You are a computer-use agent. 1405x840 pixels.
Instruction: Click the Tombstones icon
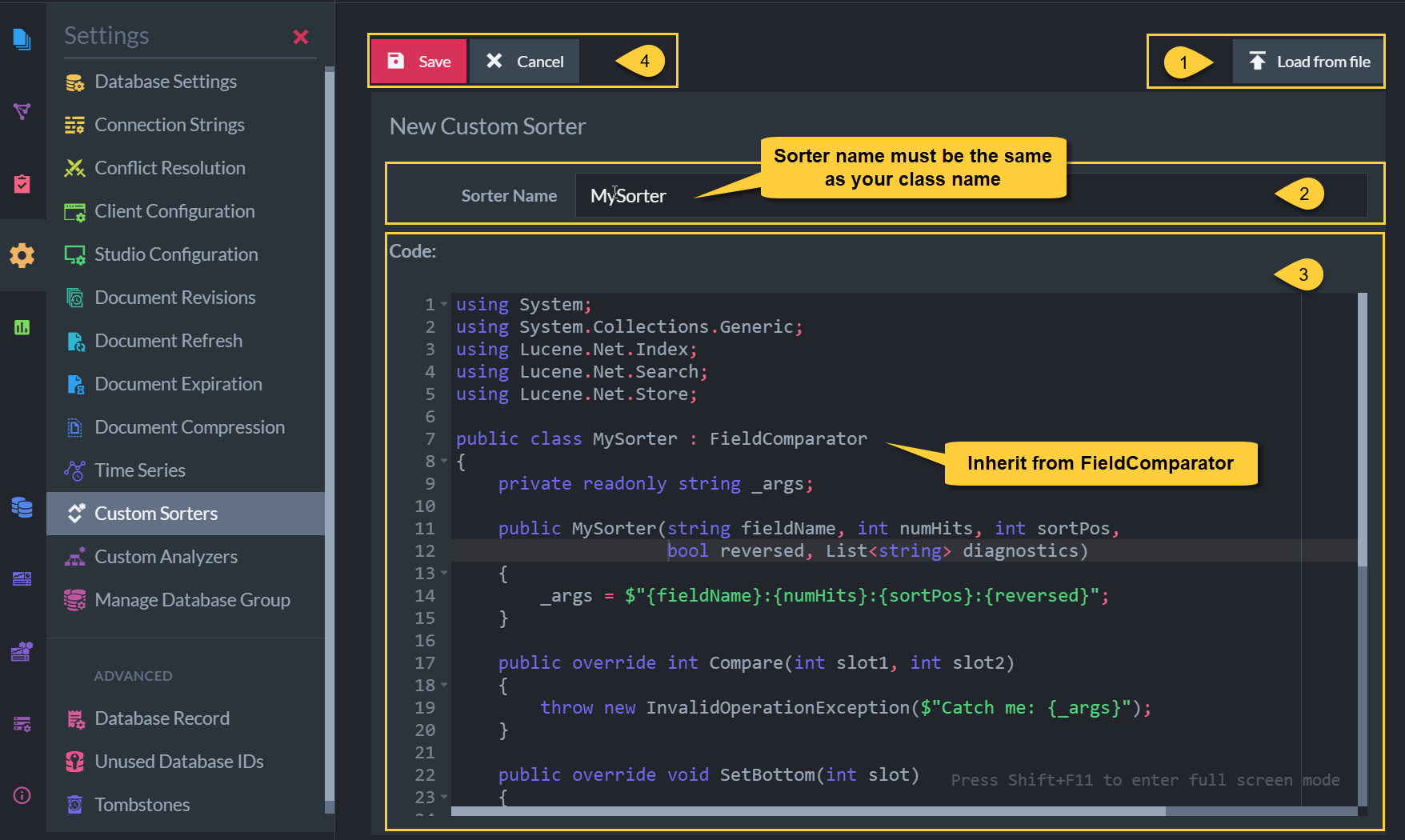tap(75, 805)
